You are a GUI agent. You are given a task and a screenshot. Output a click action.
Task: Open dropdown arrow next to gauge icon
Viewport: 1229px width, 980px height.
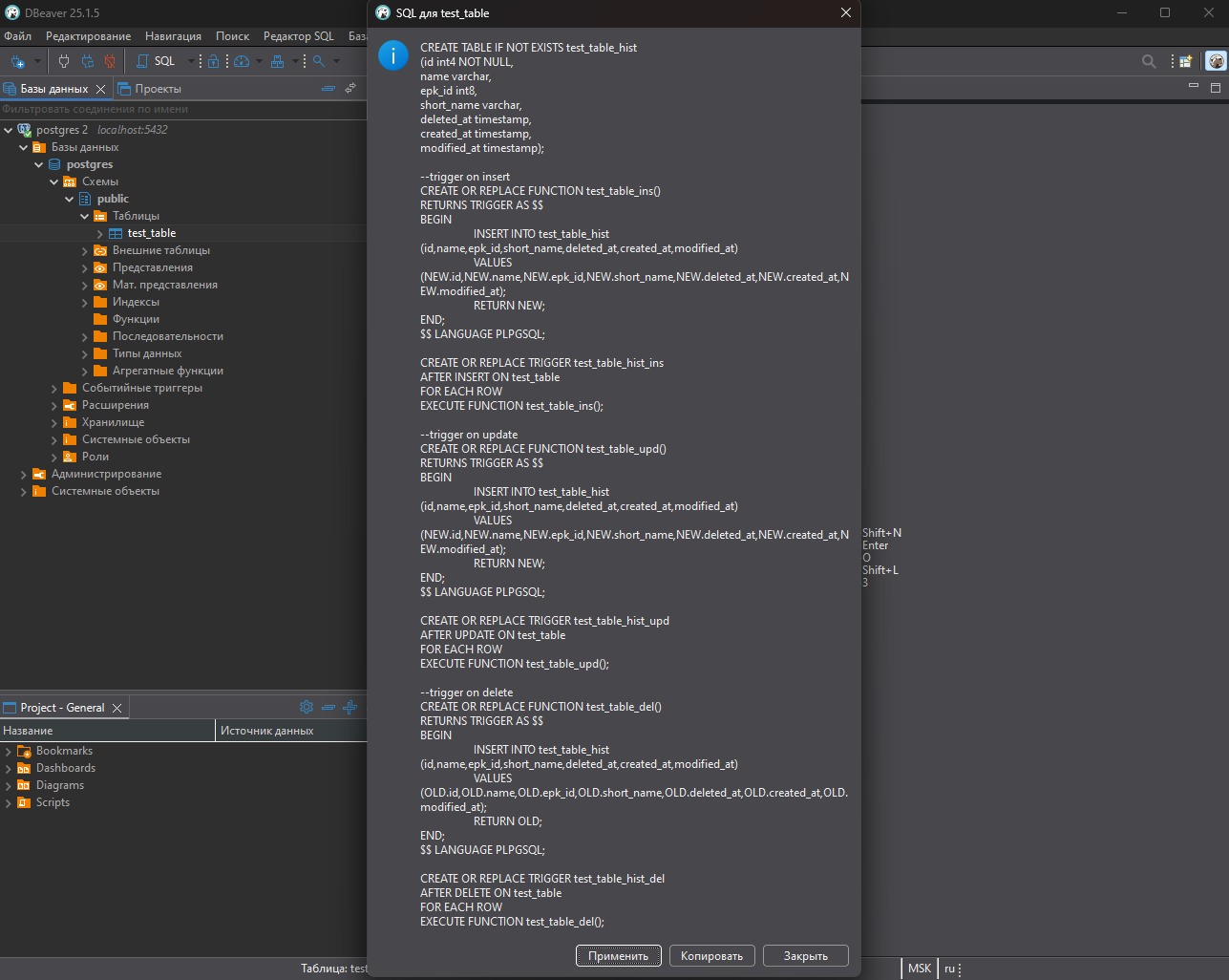(x=259, y=61)
